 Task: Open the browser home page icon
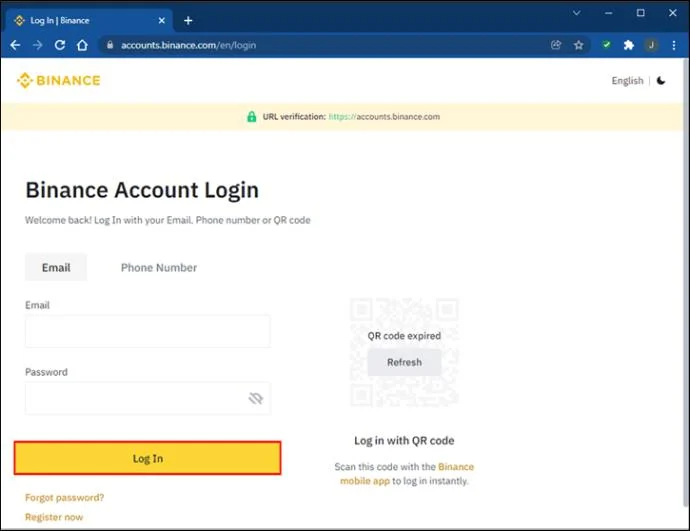[82, 45]
